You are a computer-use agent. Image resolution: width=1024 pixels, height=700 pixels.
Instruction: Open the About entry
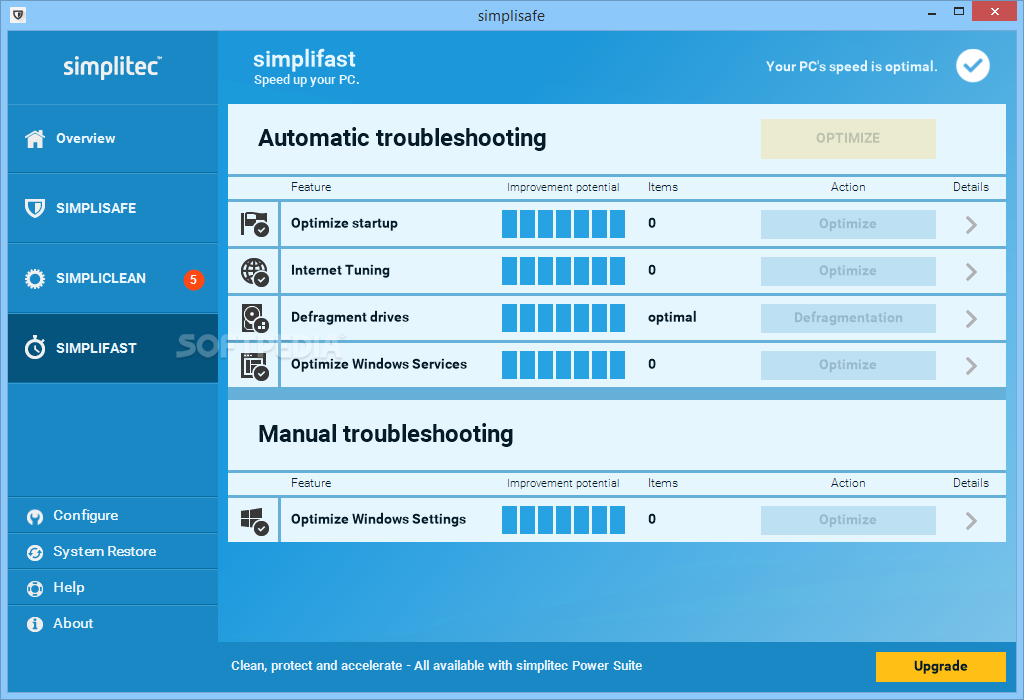click(x=113, y=624)
